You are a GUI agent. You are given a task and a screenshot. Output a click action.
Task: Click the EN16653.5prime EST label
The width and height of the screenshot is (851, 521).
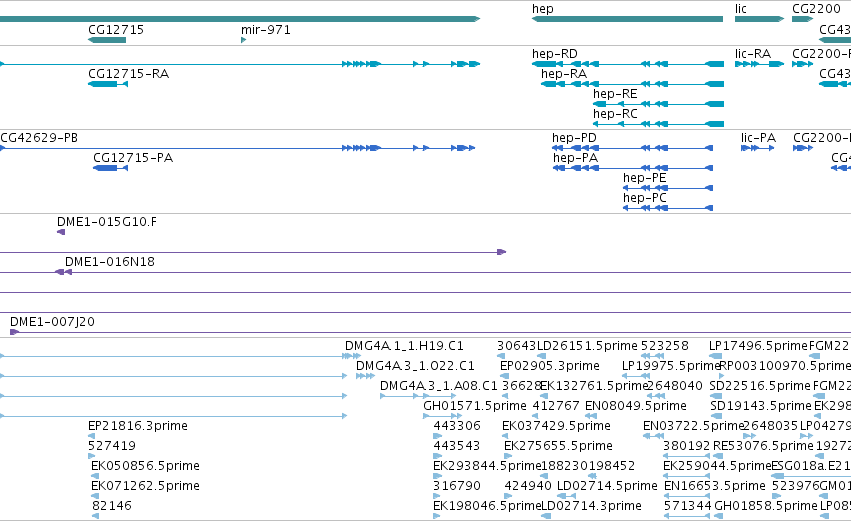click(x=715, y=486)
